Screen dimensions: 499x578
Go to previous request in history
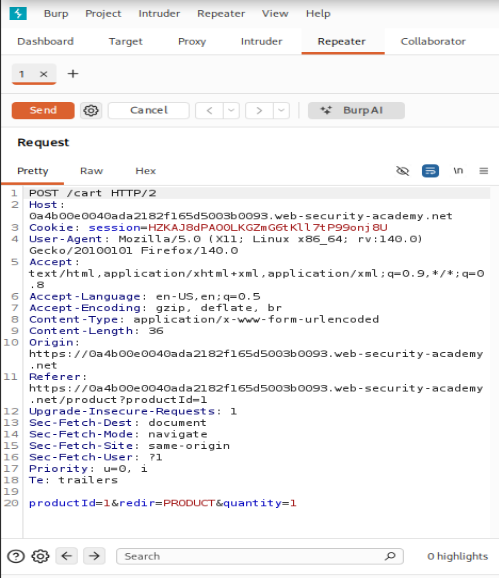pyautogui.click(x=209, y=110)
